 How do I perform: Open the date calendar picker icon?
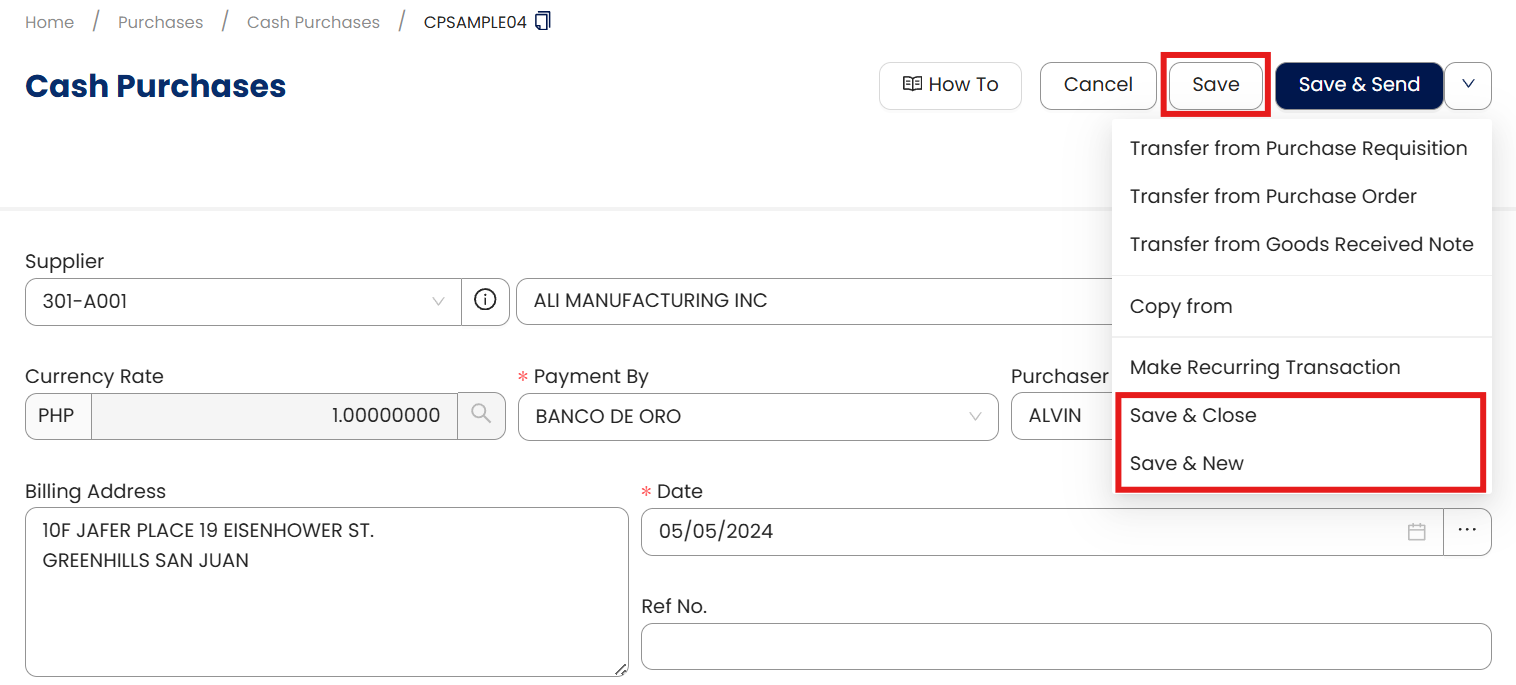1416,532
